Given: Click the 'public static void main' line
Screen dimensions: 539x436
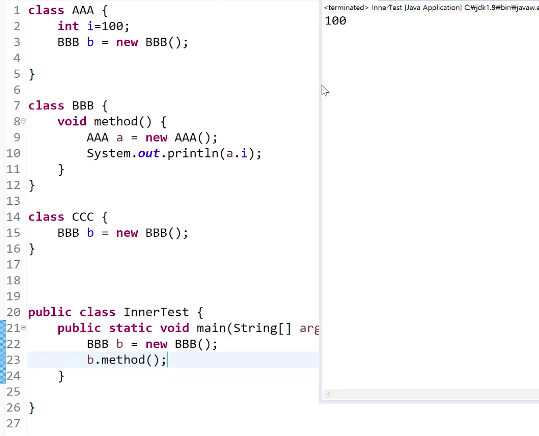Looking at the screenshot, I should (188, 328).
